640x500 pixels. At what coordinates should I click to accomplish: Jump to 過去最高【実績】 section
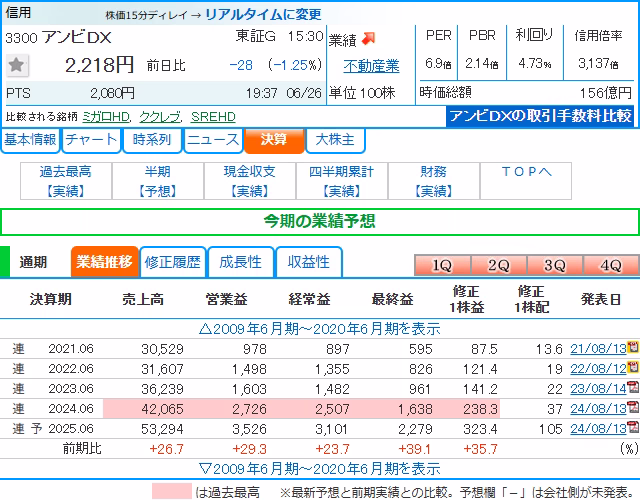click(66, 181)
